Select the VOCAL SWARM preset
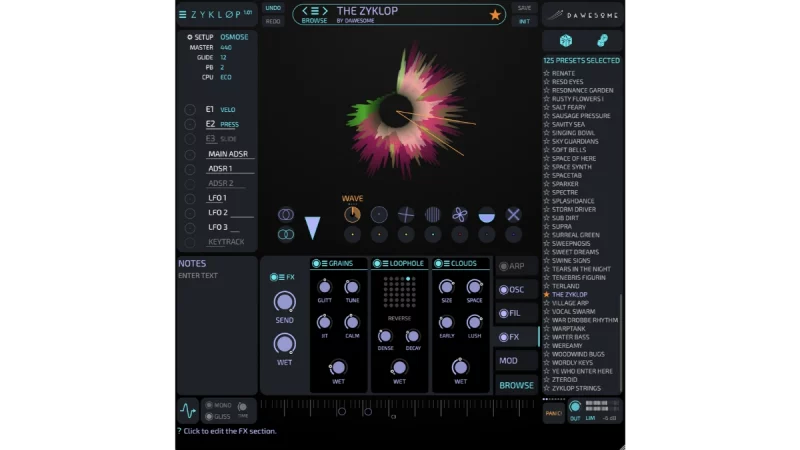Image resolution: width=800 pixels, height=450 pixels. coord(575,311)
